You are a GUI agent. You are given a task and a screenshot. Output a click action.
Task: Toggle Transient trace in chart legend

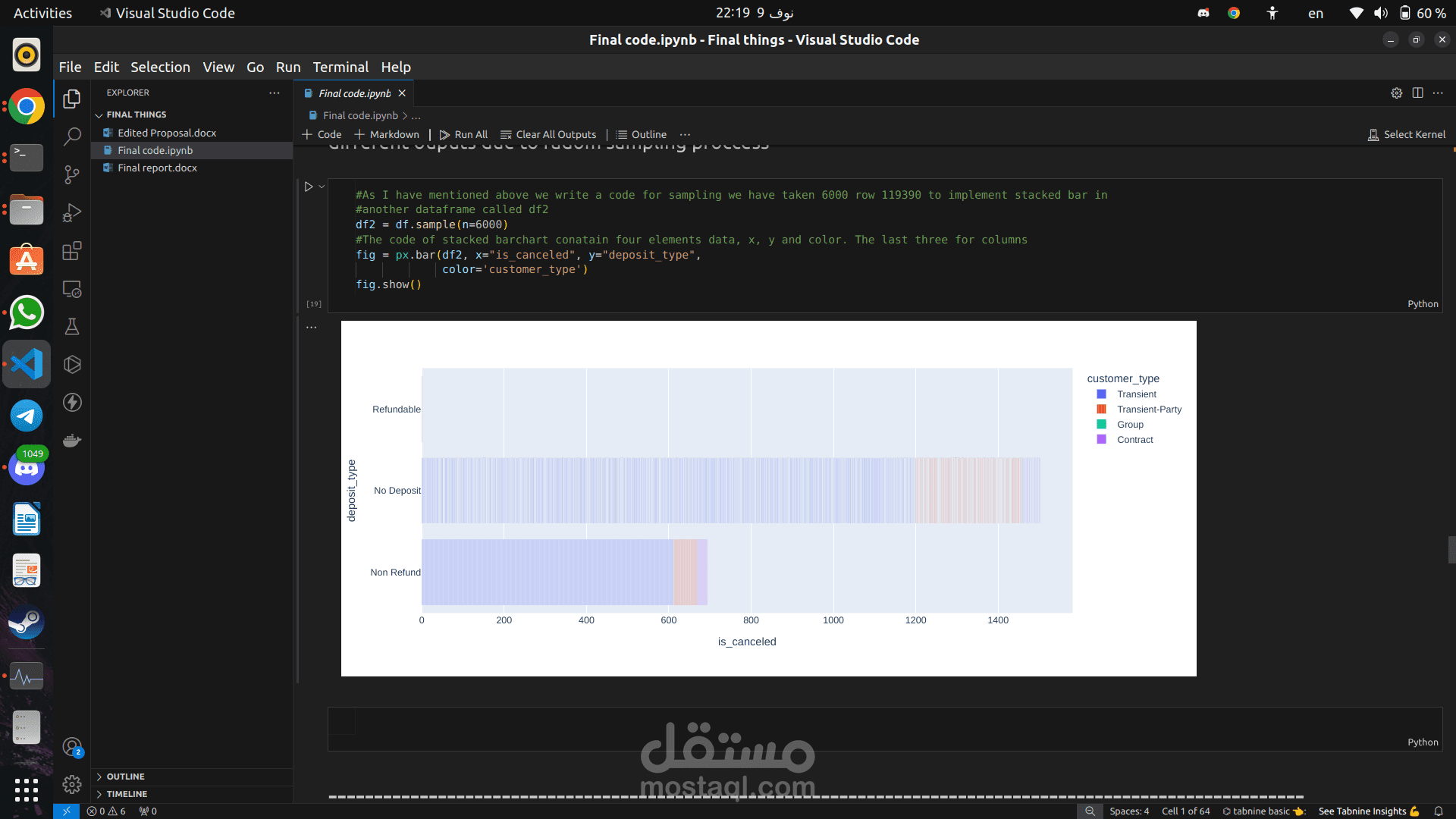click(x=1136, y=394)
